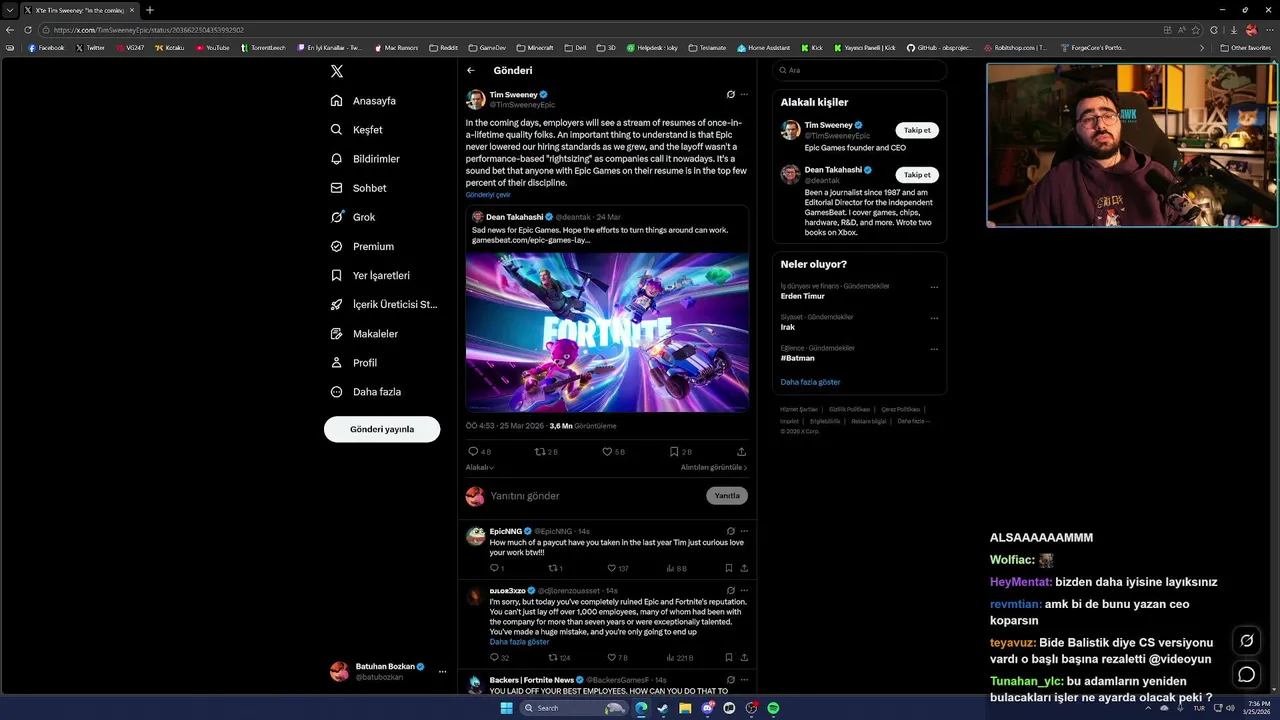Expand bookmarks bar overflow chevron
The image size is (1280, 720).
pos(1202,47)
